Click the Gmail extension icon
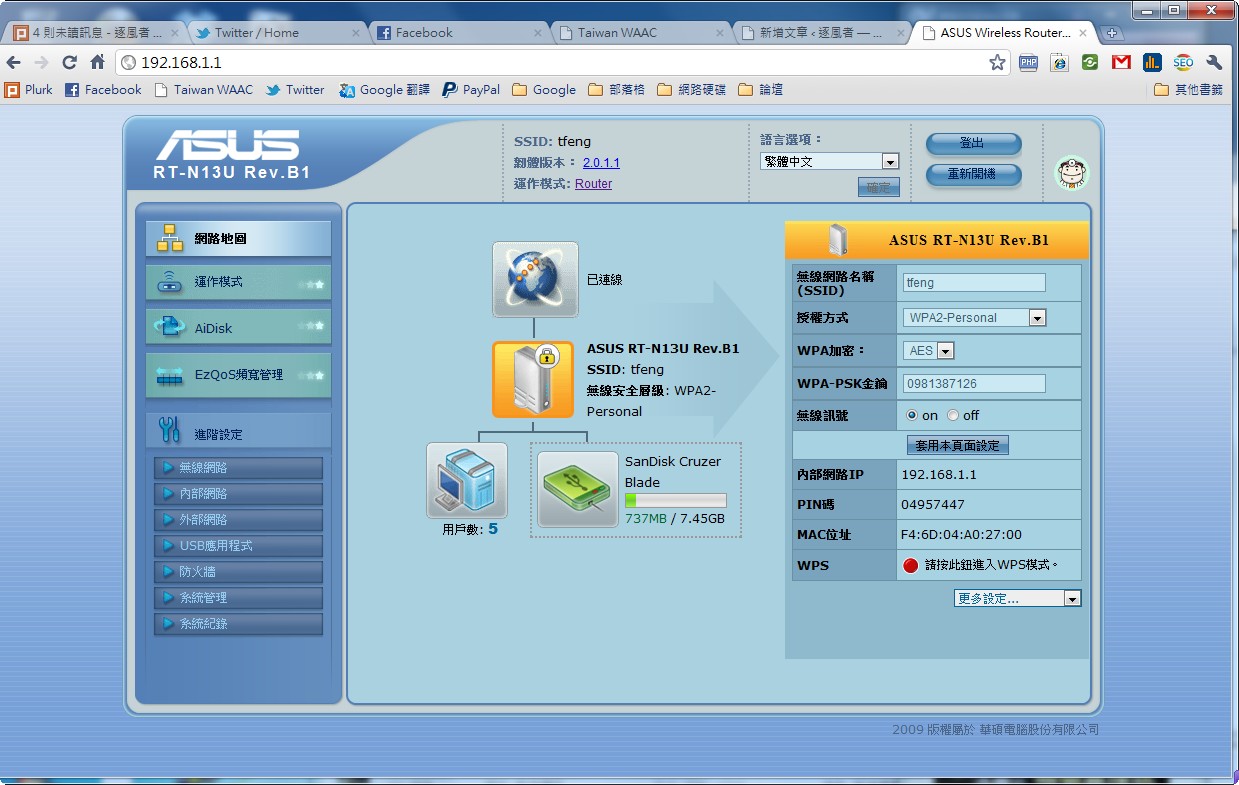1239x785 pixels. [x=1121, y=62]
